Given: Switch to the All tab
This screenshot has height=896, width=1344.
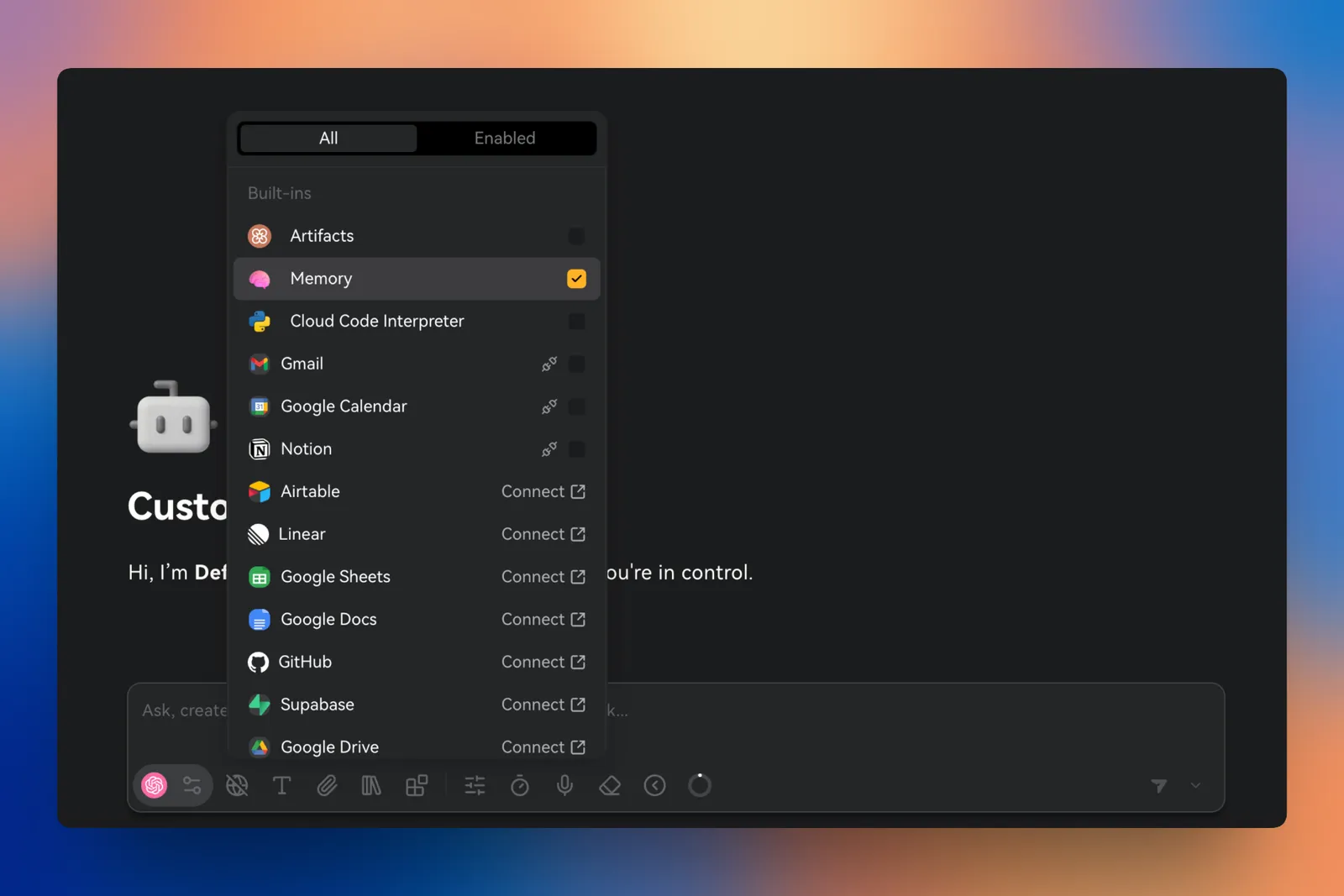Looking at the screenshot, I should 328,138.
